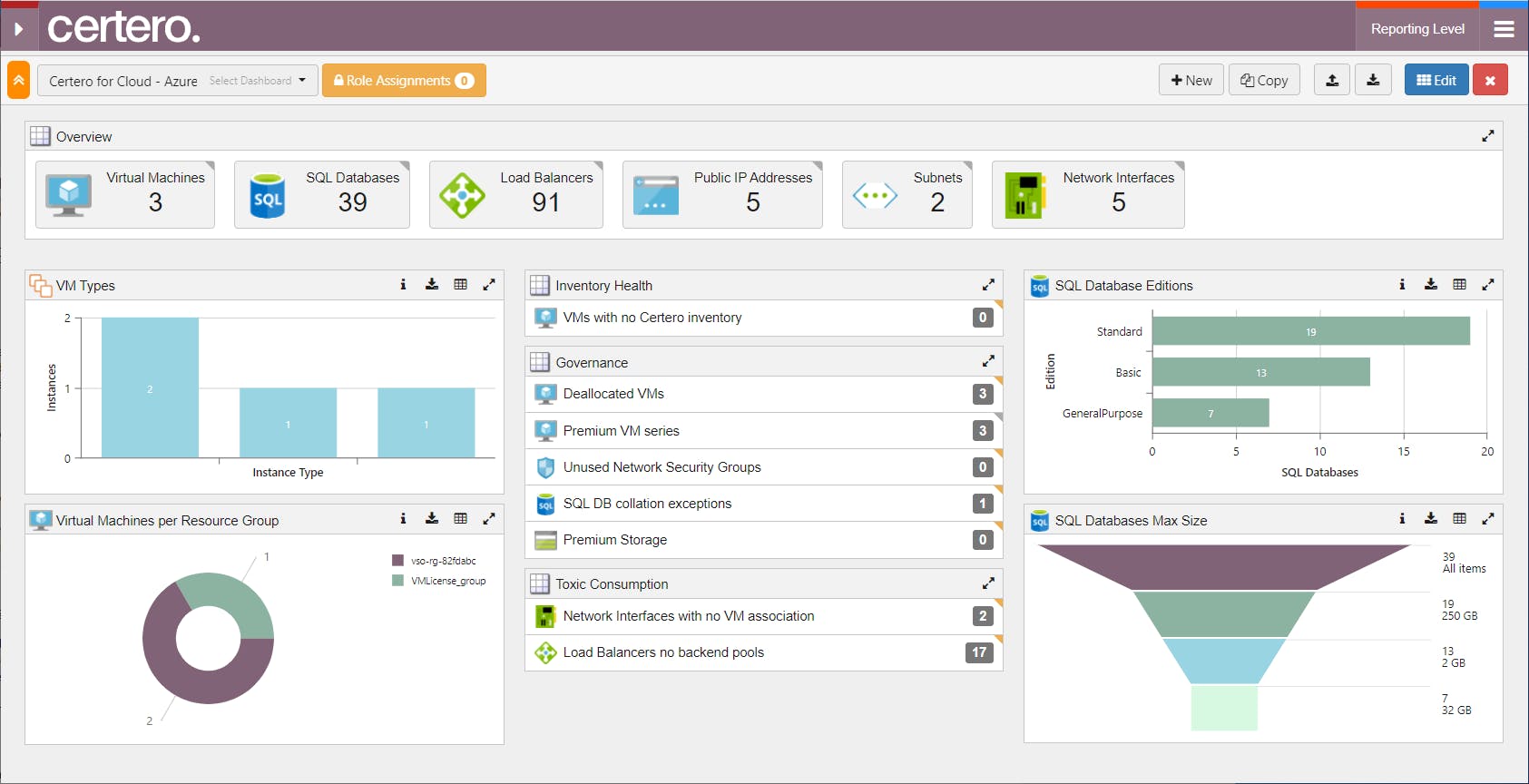Collapse the dashboard toolbar with orange chevron
This screenshot has width=1529, height=784.
click(x=18, y=80)
